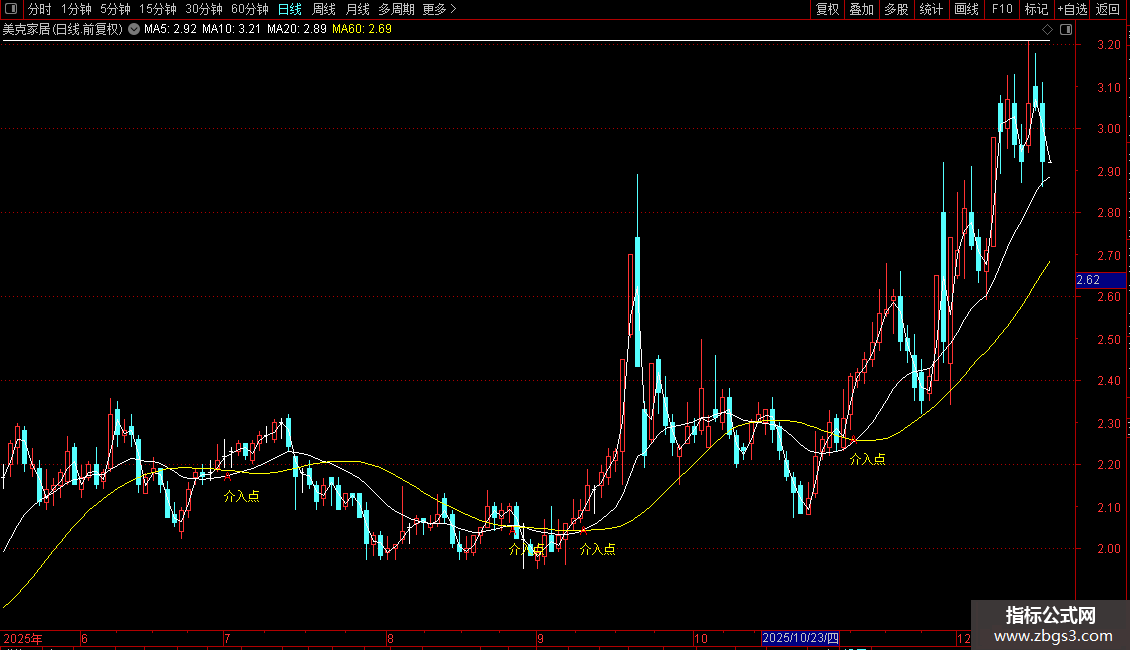
Task: Click the MA60 yellow indicator label
Action: point(362,30)
